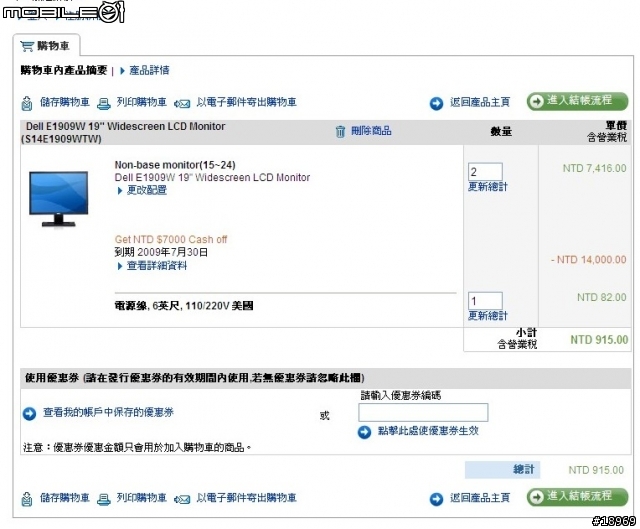Click the 到期 2009年7月30日 expiry text
Screen dimensions: 640x529
point(161,252)
